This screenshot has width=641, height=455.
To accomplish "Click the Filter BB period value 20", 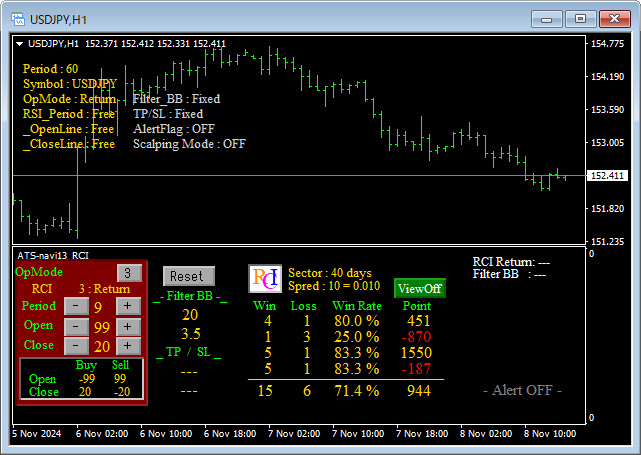I will point(190,315).
